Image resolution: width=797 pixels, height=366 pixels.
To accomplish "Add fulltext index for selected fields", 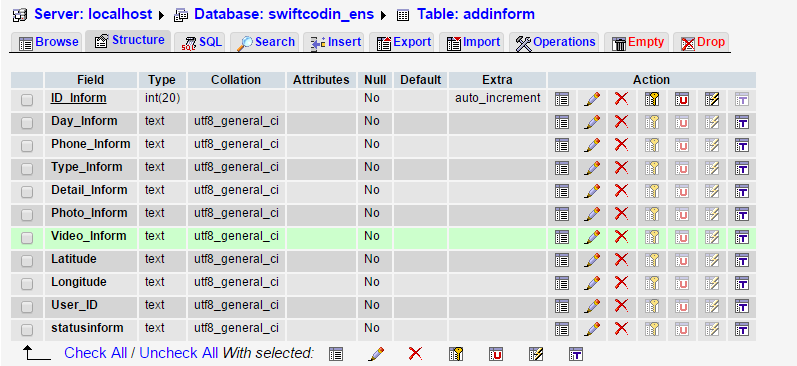I will pos(576,353).
